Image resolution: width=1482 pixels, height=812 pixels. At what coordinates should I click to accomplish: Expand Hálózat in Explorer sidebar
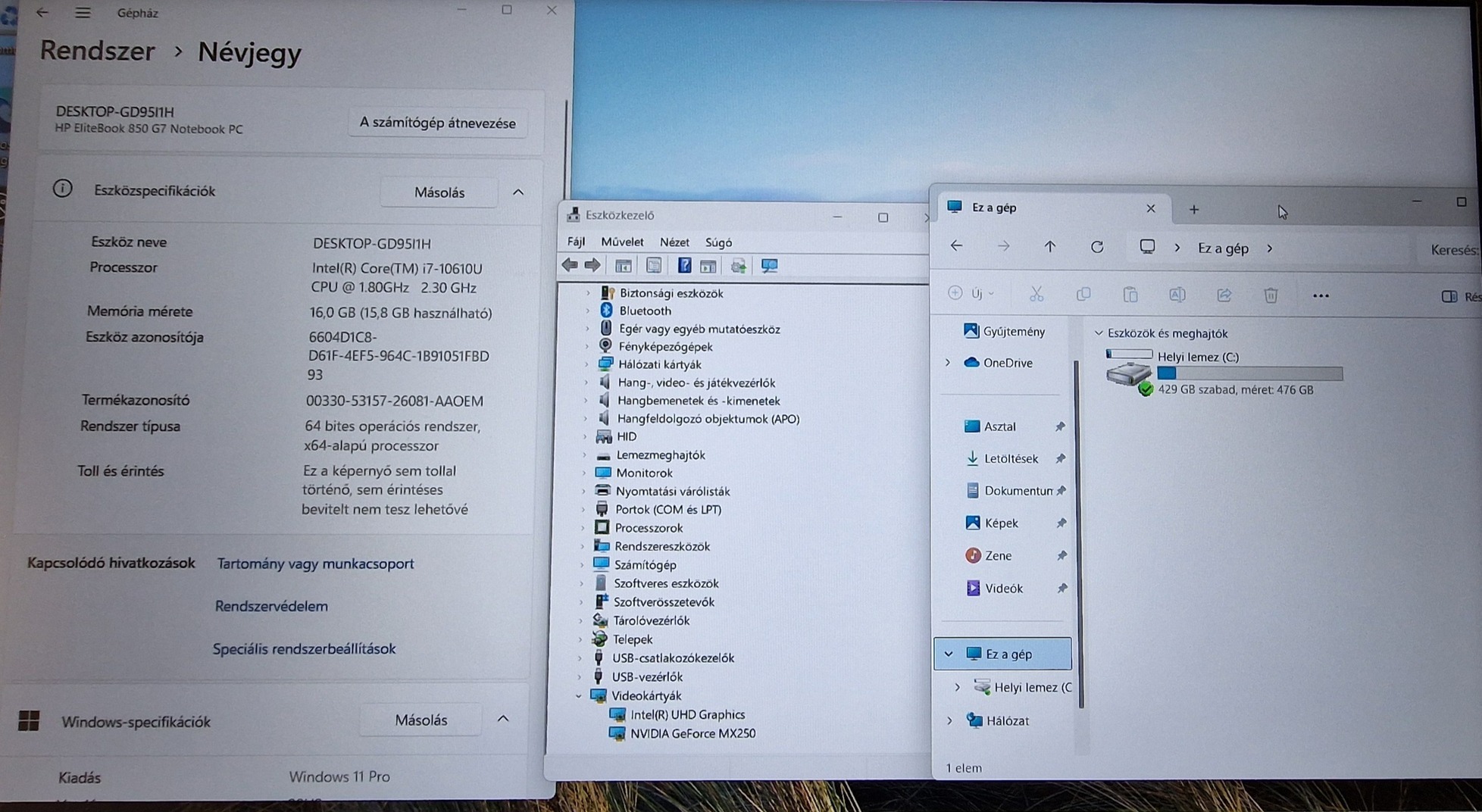click(x=949, y=721)
